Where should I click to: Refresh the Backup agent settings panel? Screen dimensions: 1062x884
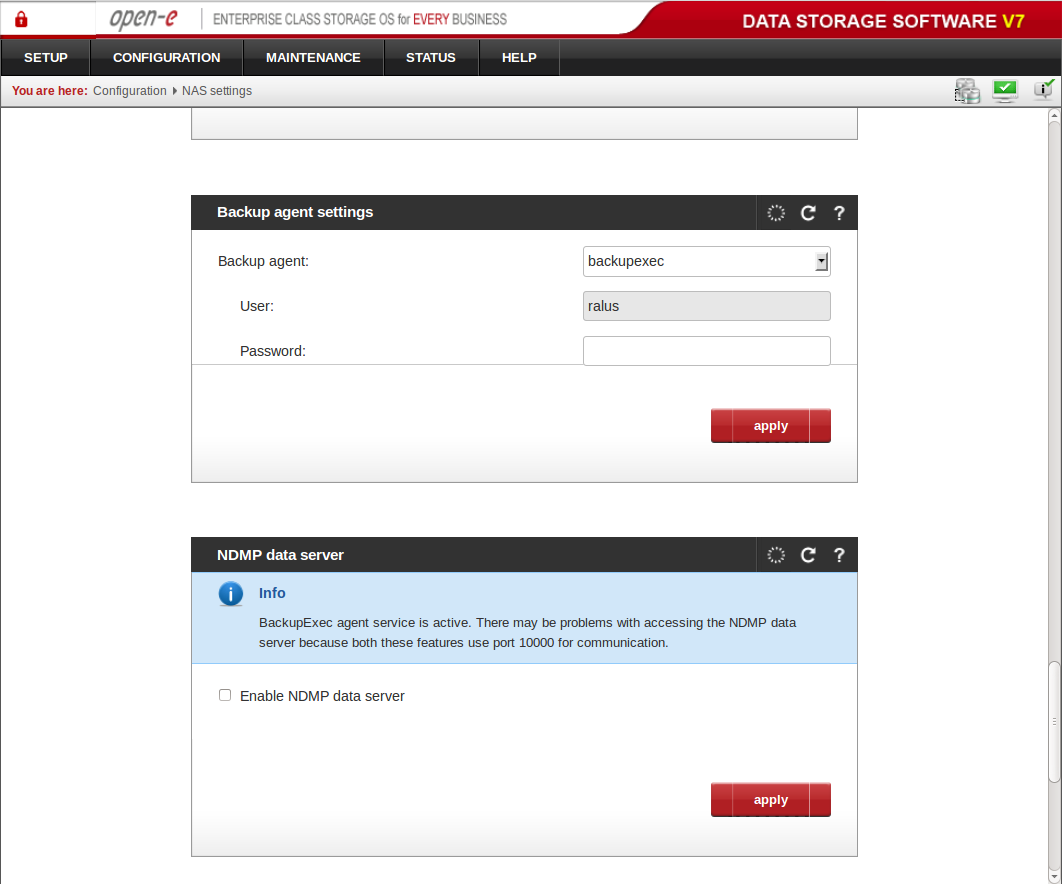[x=808, y=213]
